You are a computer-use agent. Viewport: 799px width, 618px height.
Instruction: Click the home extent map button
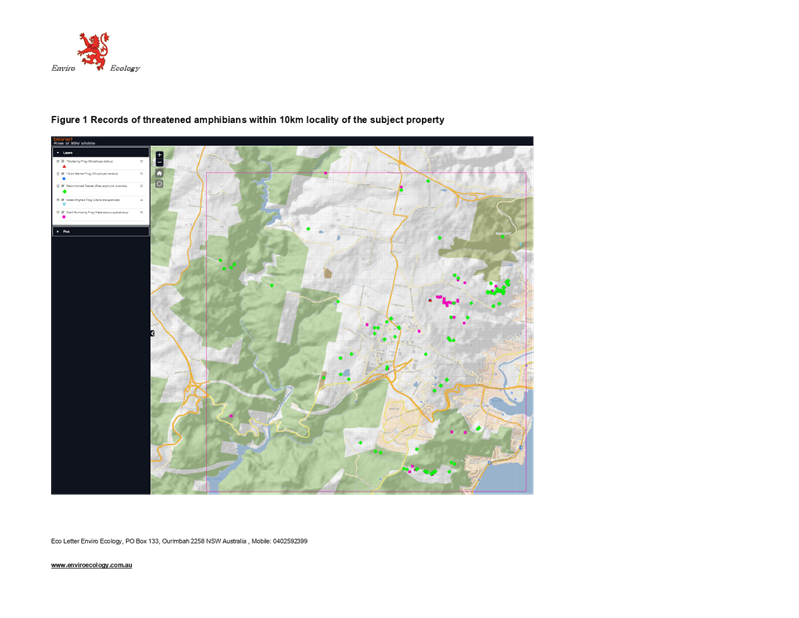tap(159, 173)
